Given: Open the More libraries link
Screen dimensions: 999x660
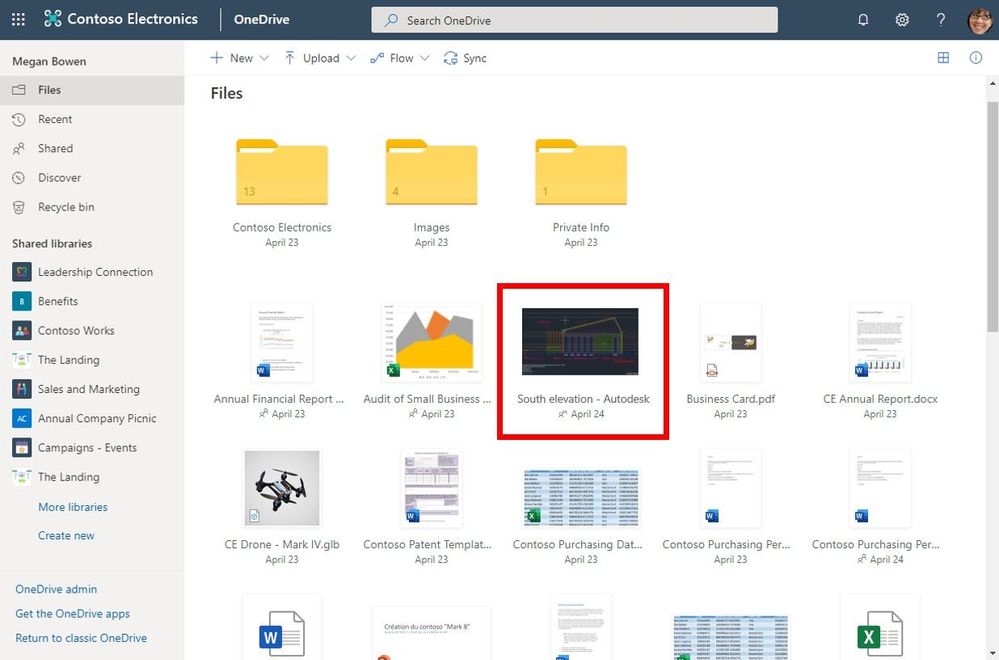Looking at the screenshot, I should coord(73,507).
